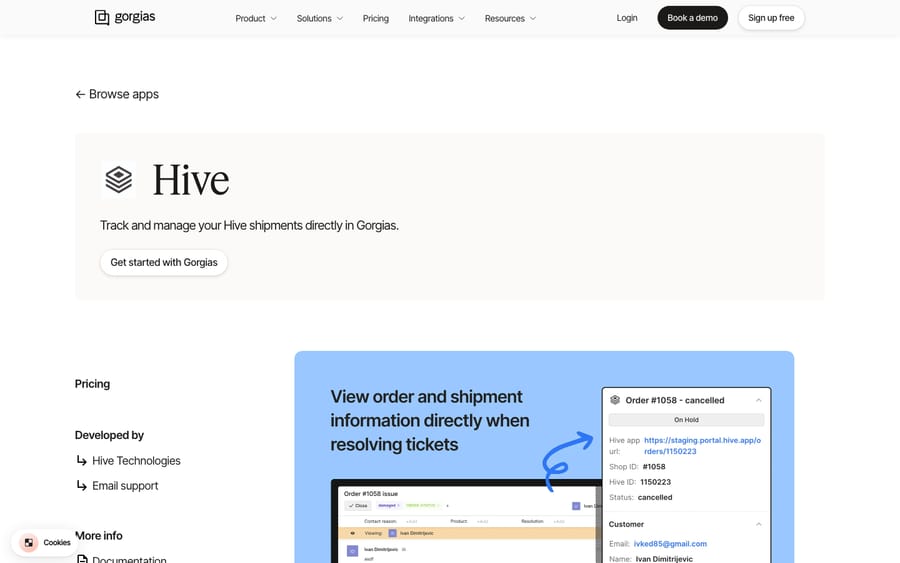Click the Book a demo button

pyautogui.click(x=692, y=18)
